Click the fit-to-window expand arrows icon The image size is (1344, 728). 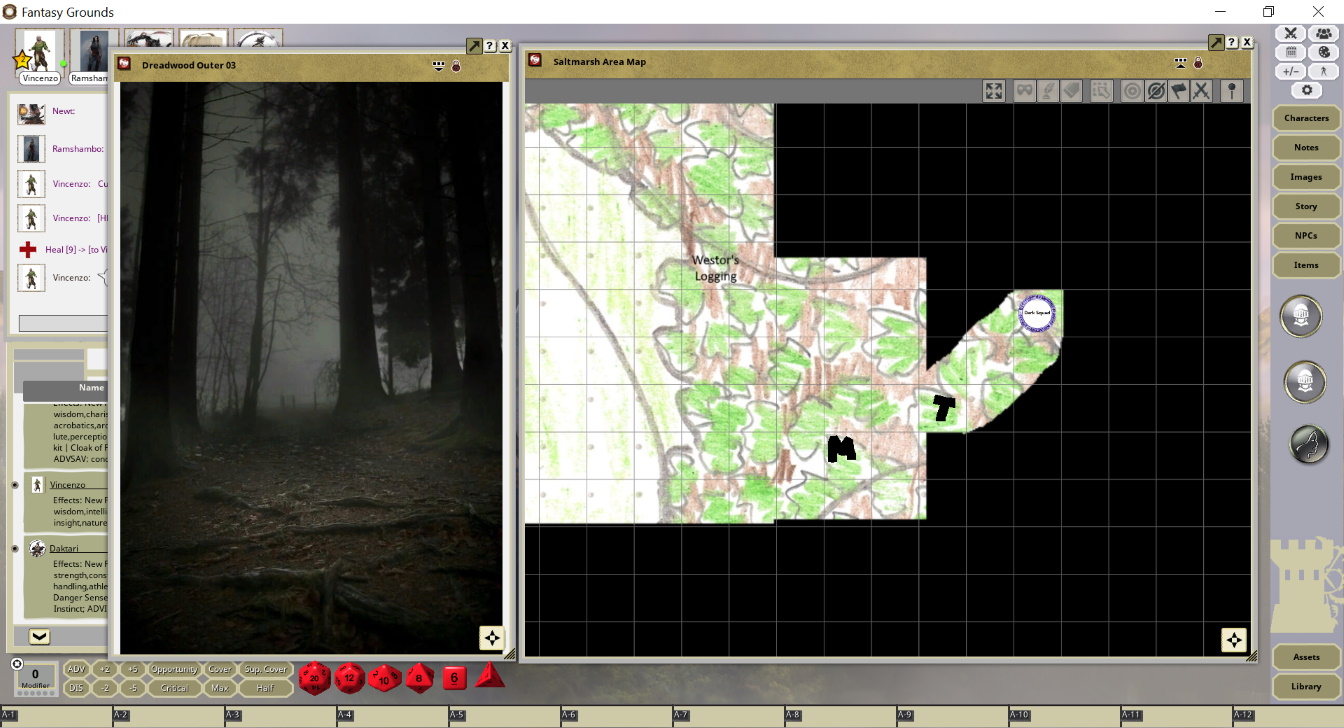click(x=993, y=91)
